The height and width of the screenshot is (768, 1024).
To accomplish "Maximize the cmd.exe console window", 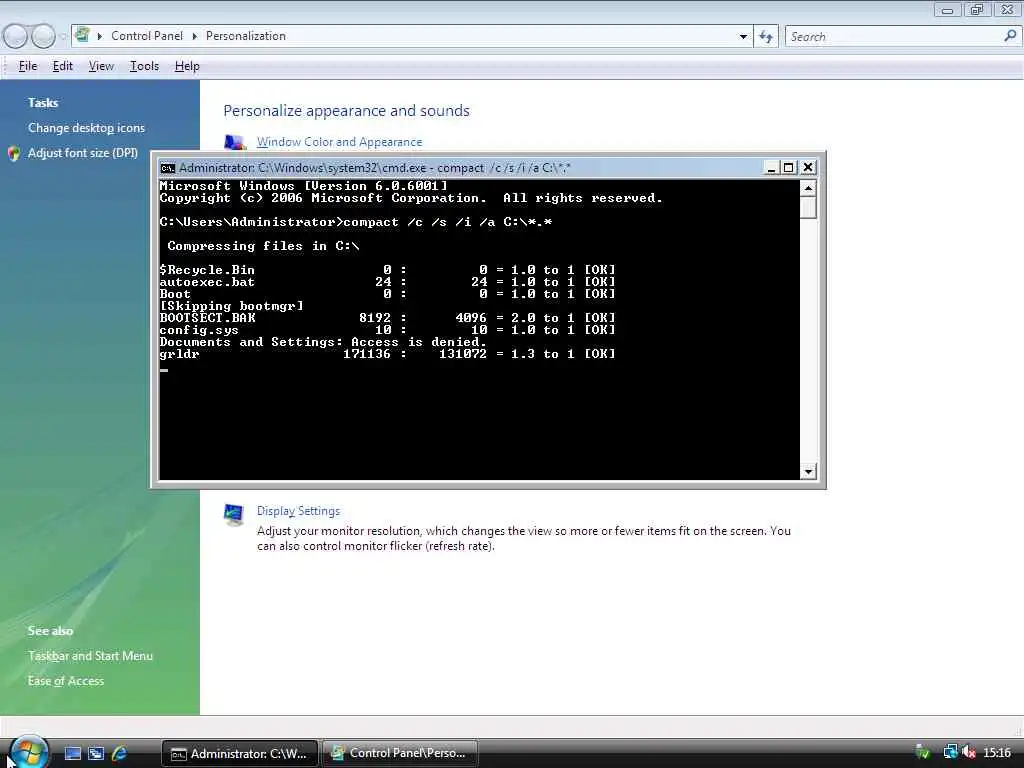I will pos(789,168).
